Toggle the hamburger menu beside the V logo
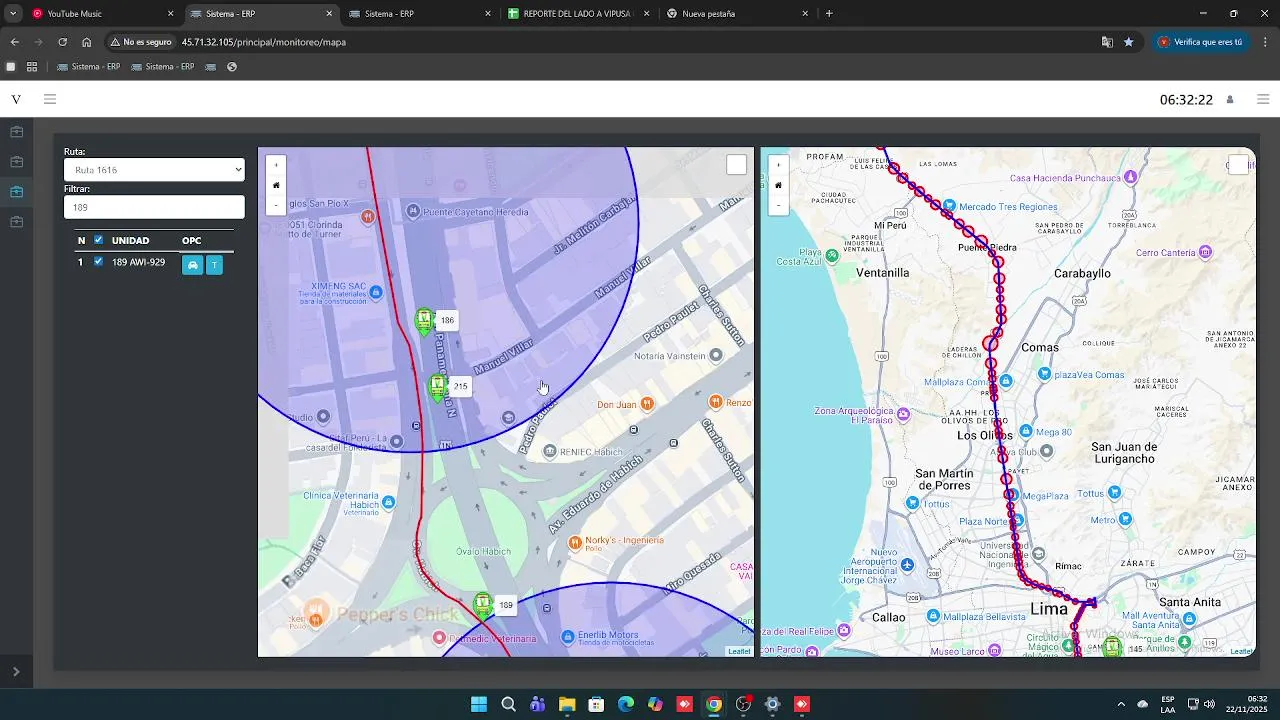The image size is (1280, 720). click(50, 99)
